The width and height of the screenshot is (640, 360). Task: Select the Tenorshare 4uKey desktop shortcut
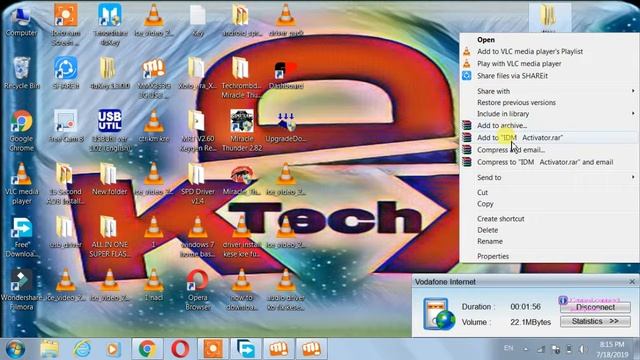pos(109,24)
